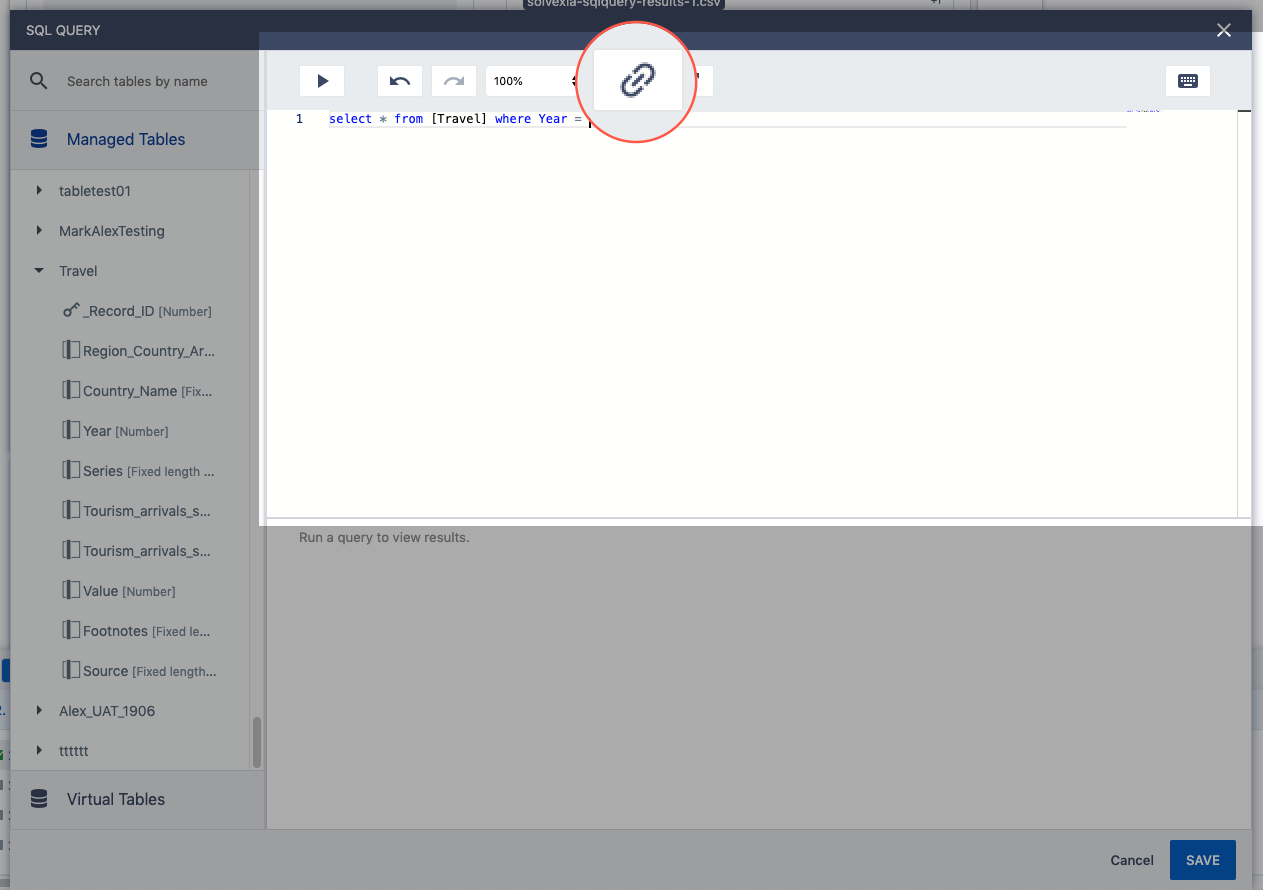Open keyboard shortcuts icon
Viewport: 1263px width, 890px height.
1188,81
